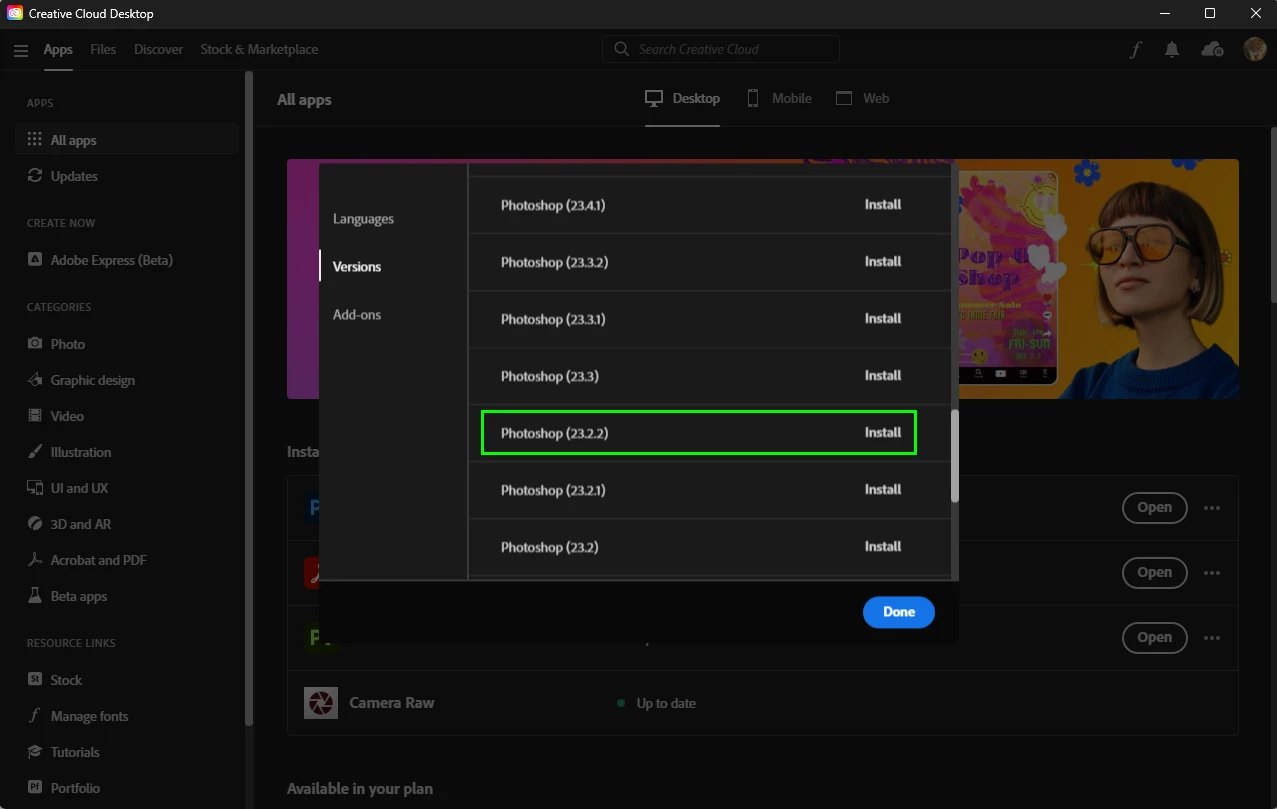Screen dimensions: 1277x809
Task: Open Beta apps in sidebar
Action: click(x=67, y=596)
